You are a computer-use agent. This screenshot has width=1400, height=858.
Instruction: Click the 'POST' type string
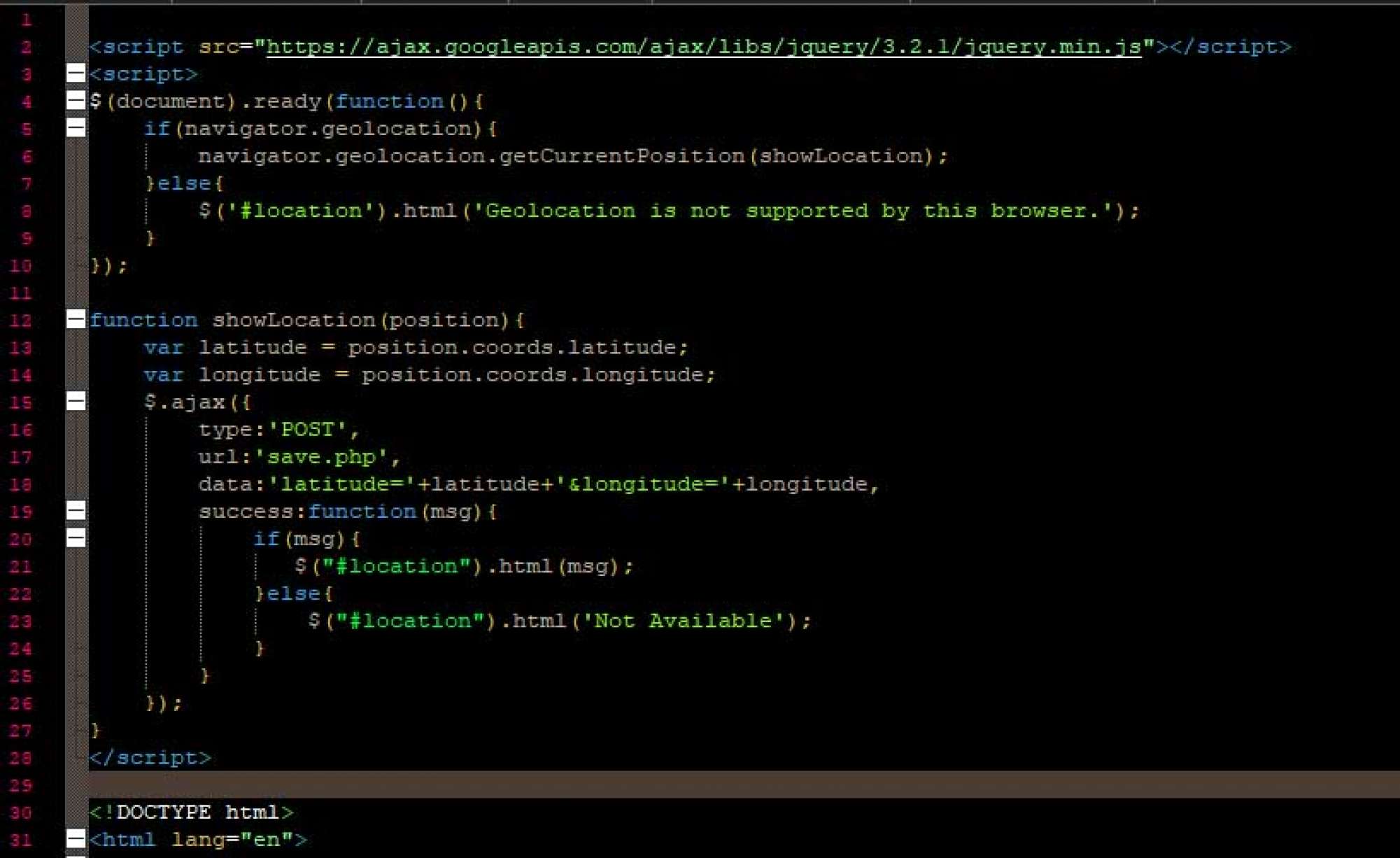307,430
